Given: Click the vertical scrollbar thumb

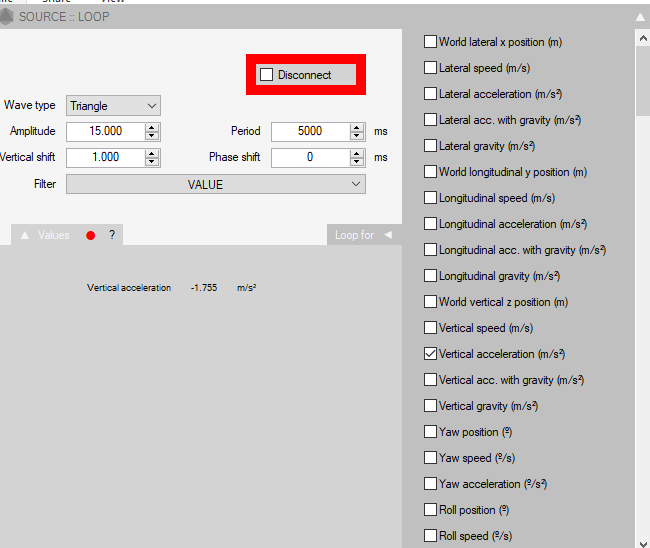Looking at the screenshot, I should (643, 81).
